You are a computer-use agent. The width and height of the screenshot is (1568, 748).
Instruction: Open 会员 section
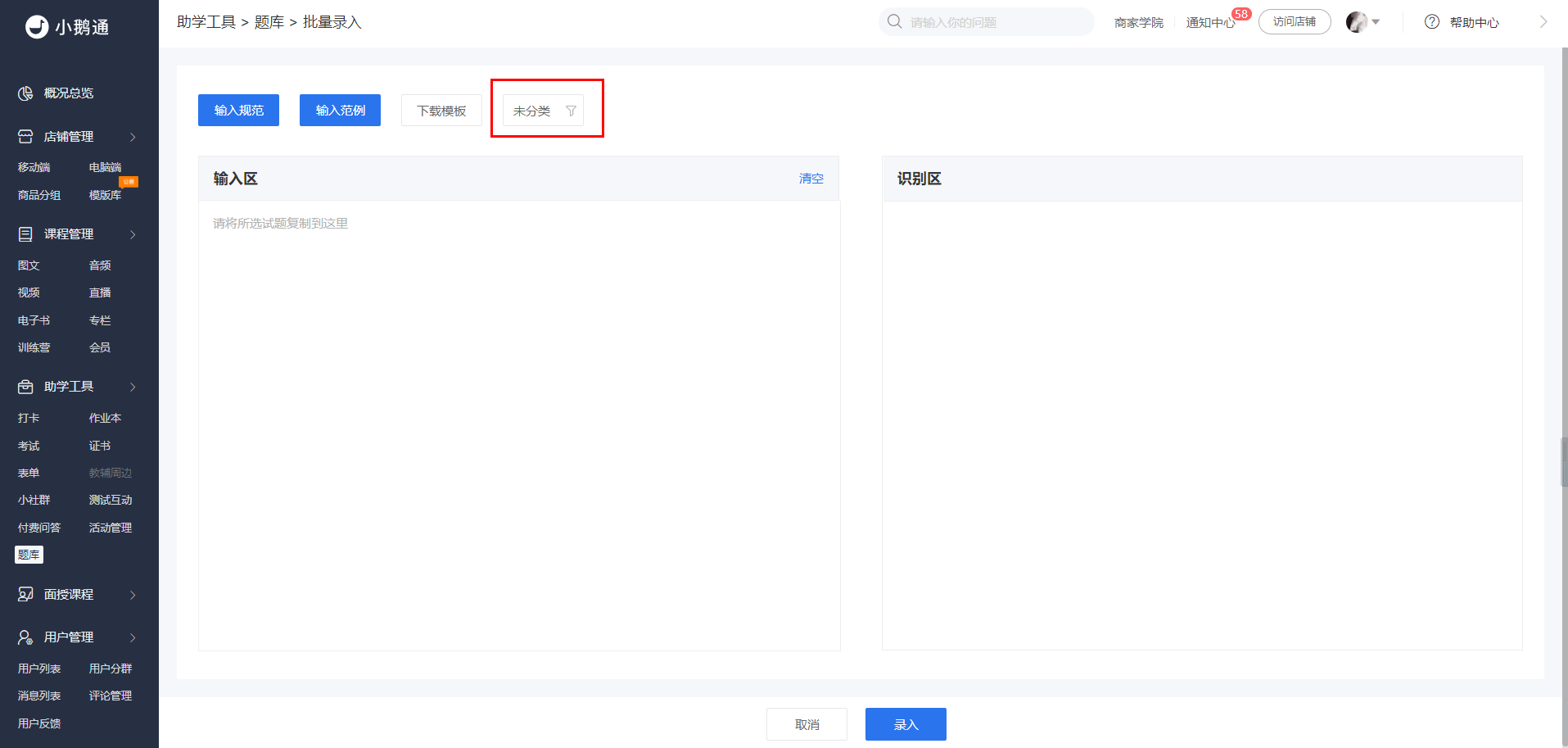tap(100, 347)
